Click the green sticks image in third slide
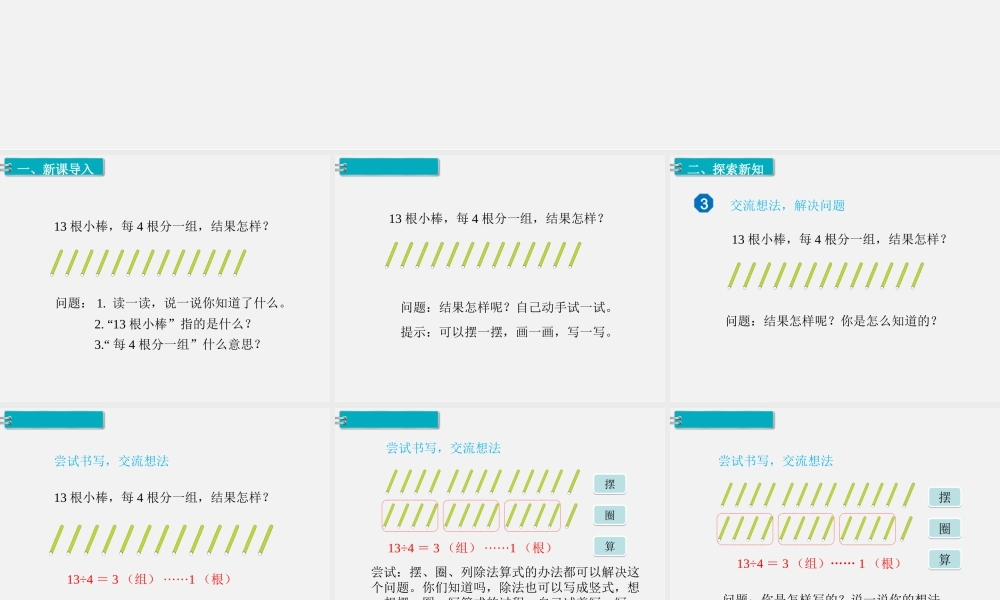1000x600 pixels. click(x=825, y=275)
